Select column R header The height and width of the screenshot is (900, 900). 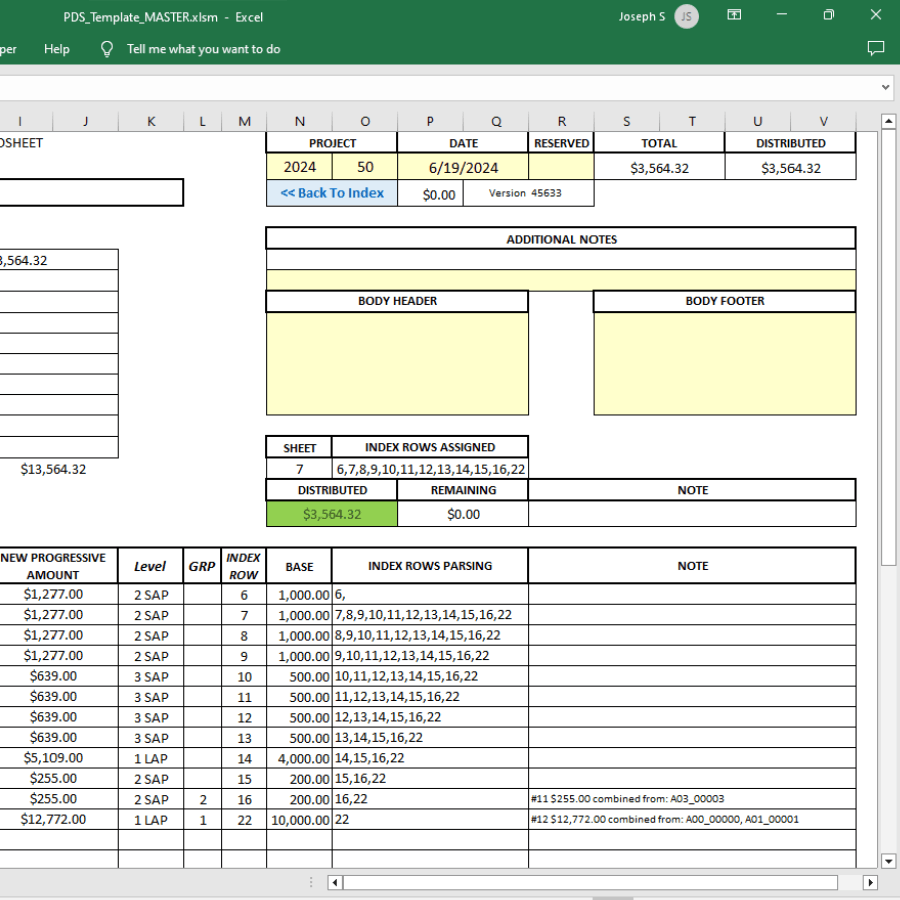(561, 121)
